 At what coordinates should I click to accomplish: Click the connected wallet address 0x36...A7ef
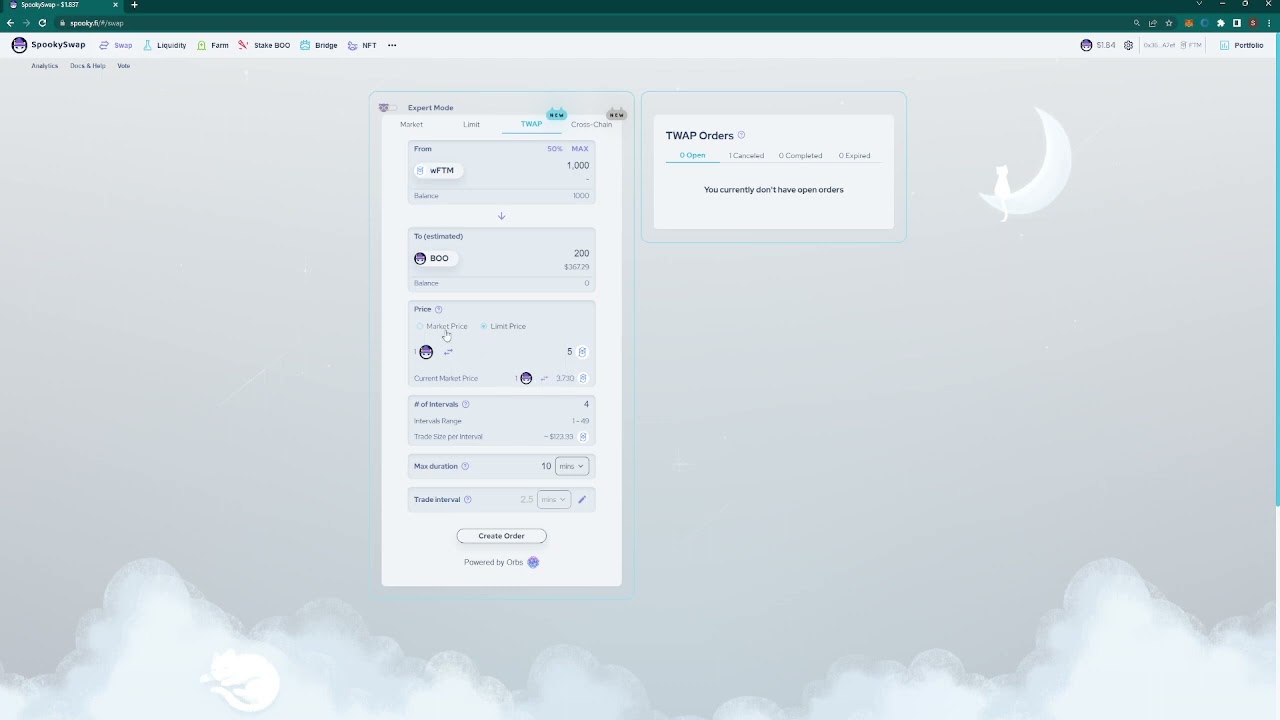tap(1160, 45)
